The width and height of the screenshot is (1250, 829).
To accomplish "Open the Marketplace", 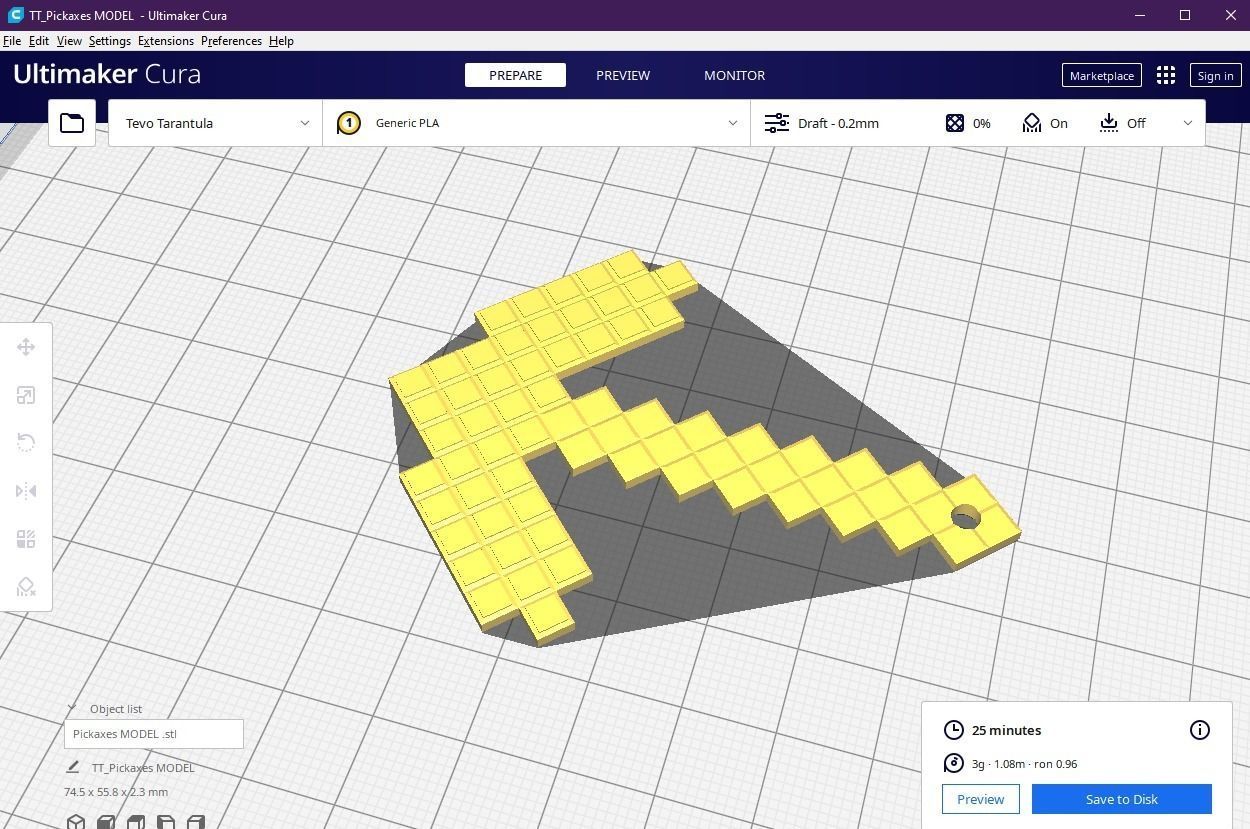I will point(1102,75).
